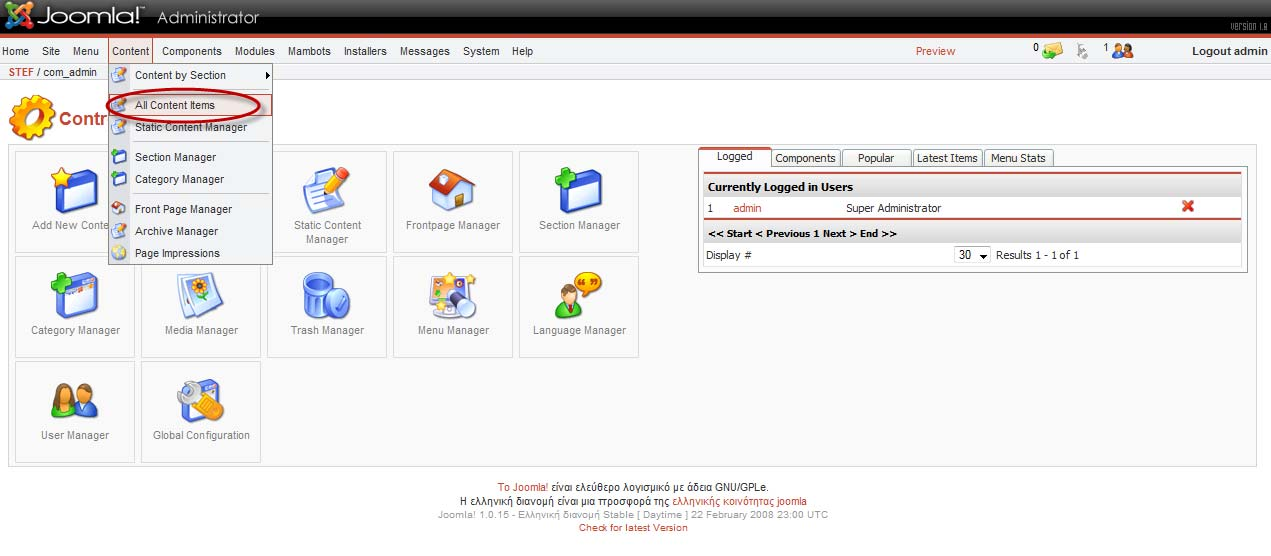
Task: Open the Messages menu
Action: tap(425, 51)
